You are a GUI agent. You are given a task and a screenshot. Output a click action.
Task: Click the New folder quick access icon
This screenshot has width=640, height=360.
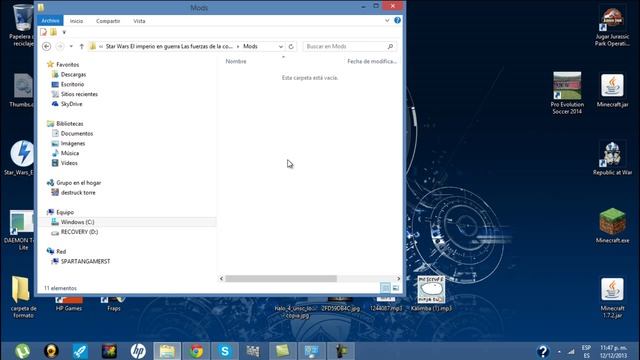coord(53,32)
